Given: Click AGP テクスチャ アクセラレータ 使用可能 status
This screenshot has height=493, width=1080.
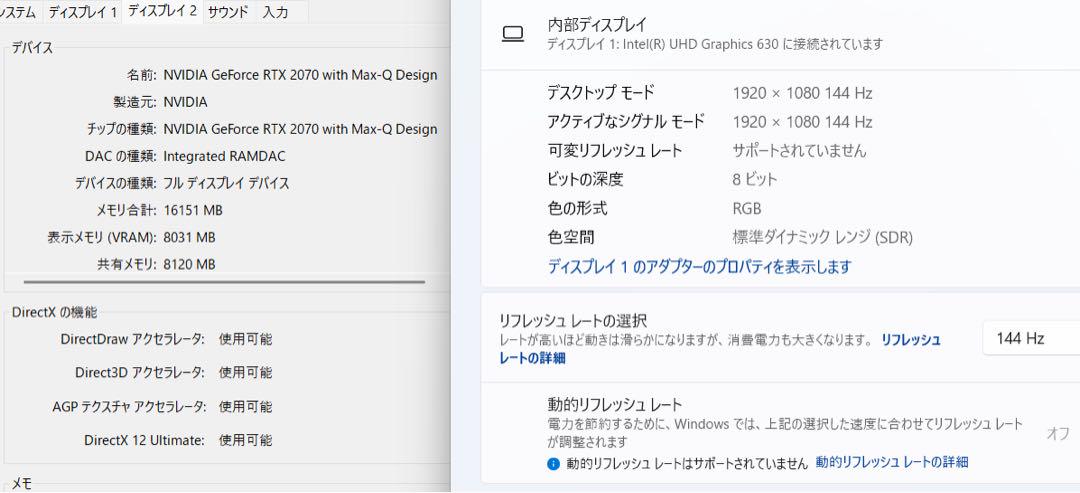Looking at the screenshot, I should click(x=245, y=406).
